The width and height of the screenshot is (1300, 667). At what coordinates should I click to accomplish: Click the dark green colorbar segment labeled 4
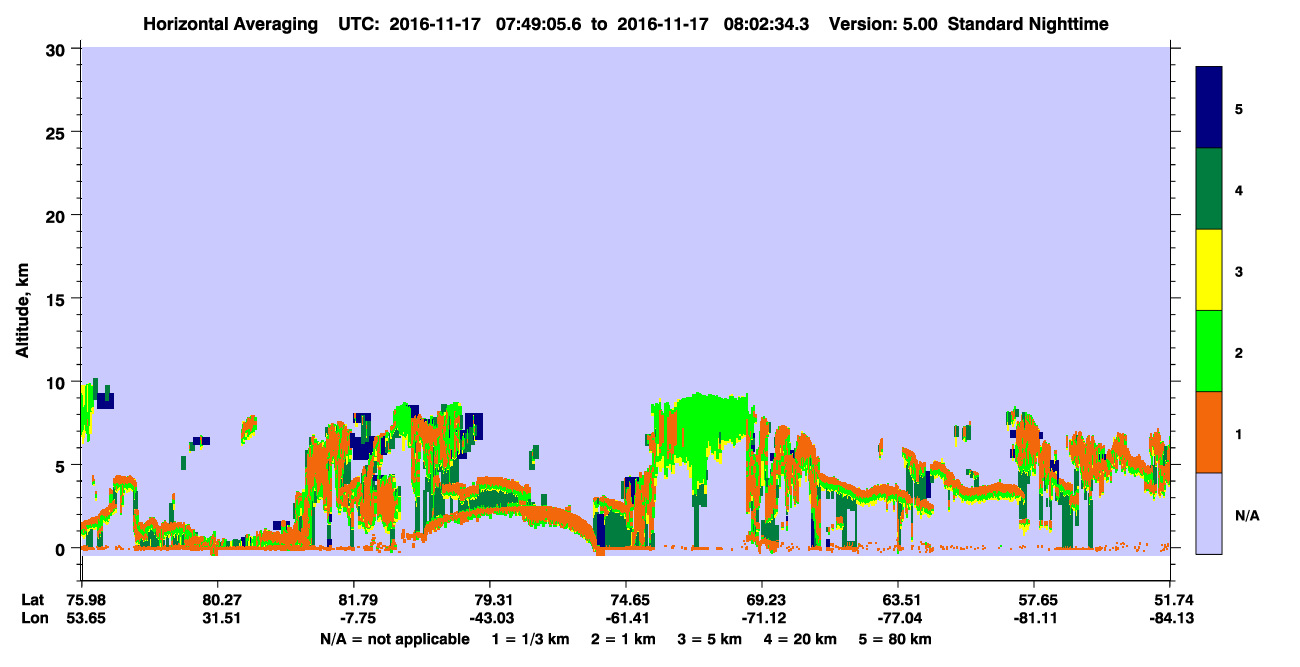pyautogui.click(x=1209, y=189)
